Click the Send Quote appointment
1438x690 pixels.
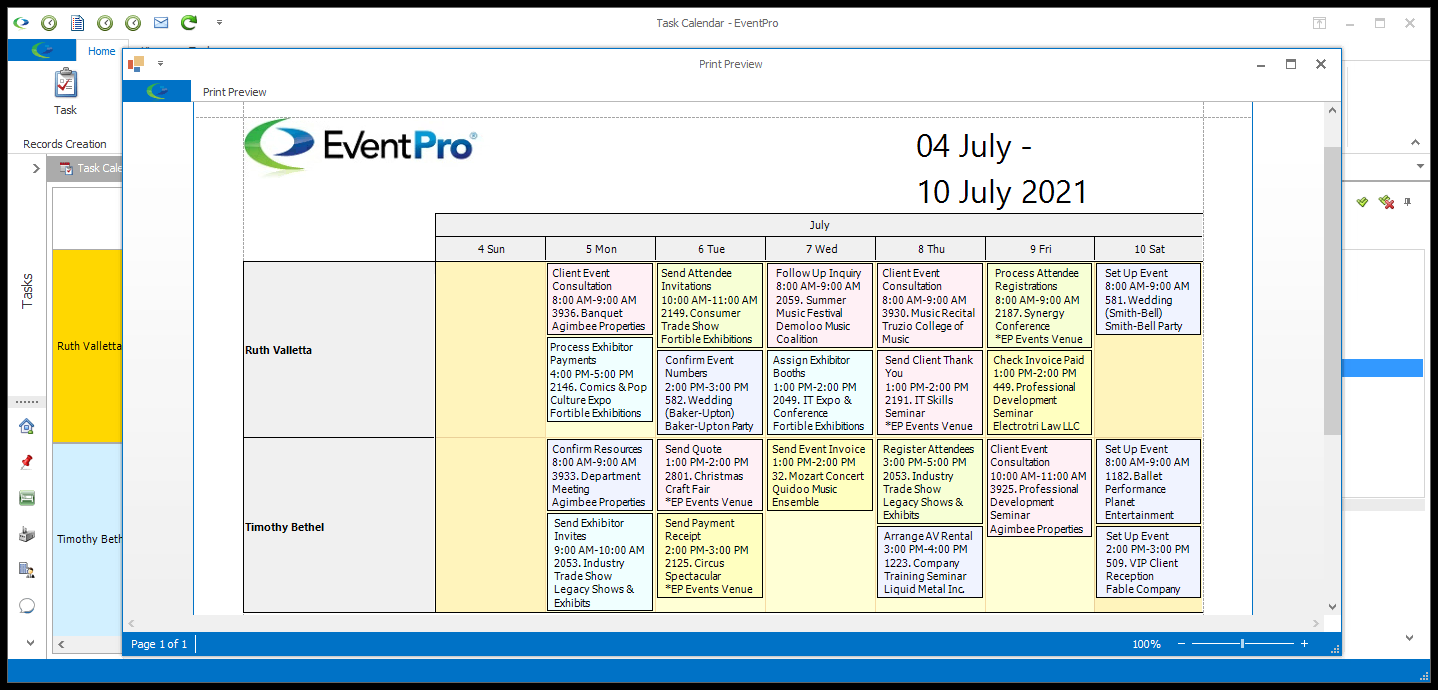point(710,475)
